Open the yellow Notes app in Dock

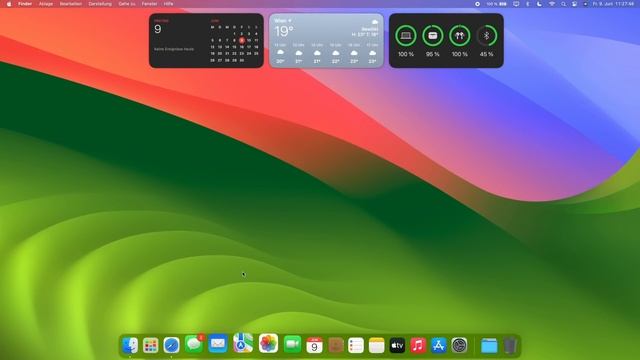pyautogui.click(x=376, y=345)
